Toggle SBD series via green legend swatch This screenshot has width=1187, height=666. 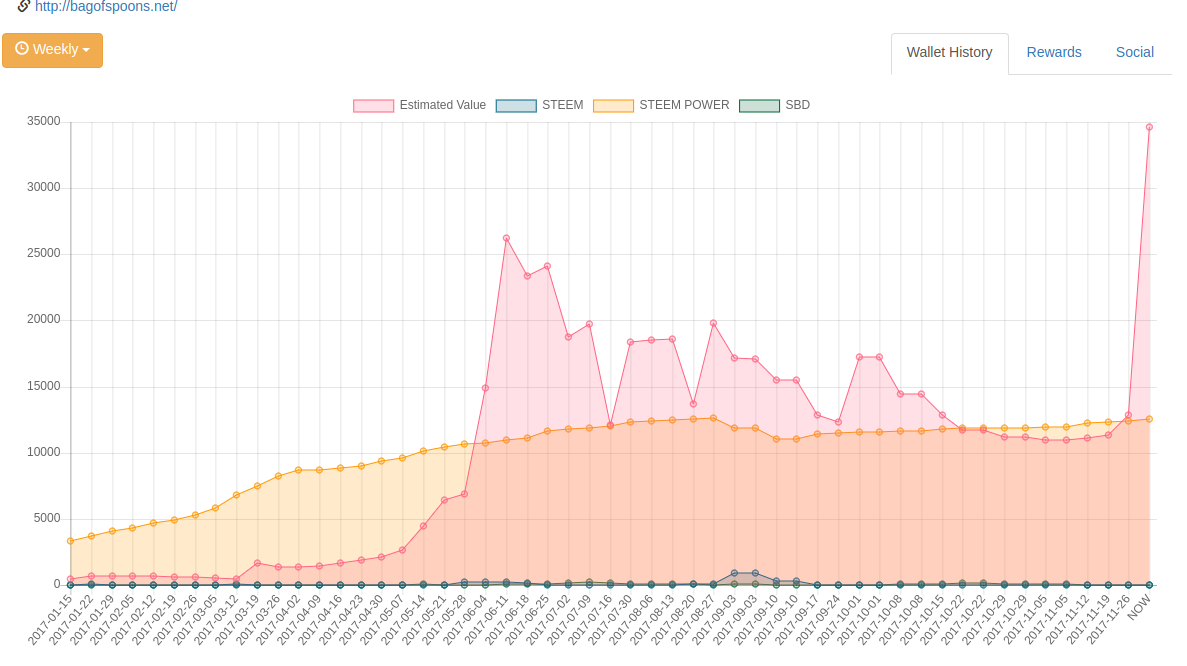point(759,105)
